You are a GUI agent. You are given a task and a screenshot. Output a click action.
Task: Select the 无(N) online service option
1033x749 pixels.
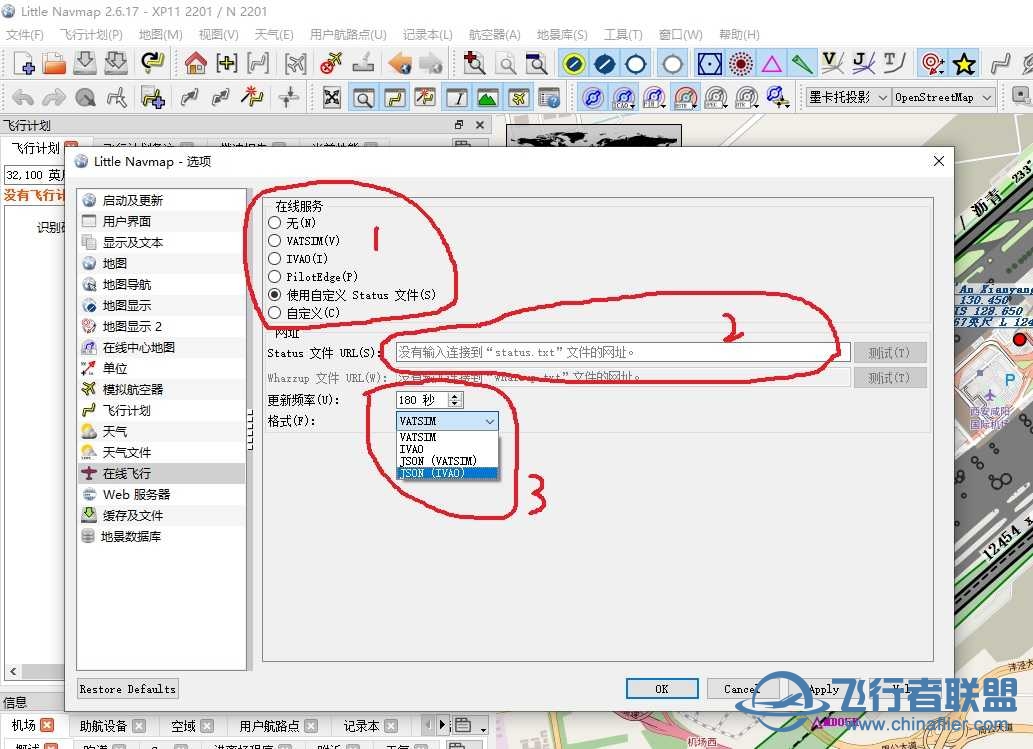293,223
